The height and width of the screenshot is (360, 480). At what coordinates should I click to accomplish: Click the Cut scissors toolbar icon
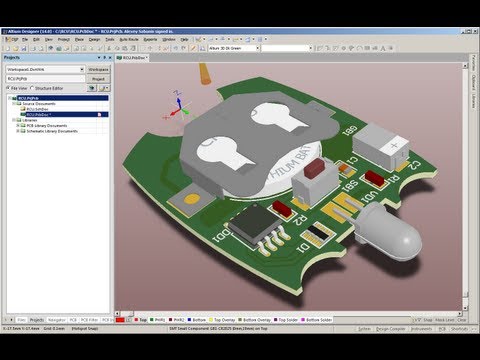coord(109,48)
